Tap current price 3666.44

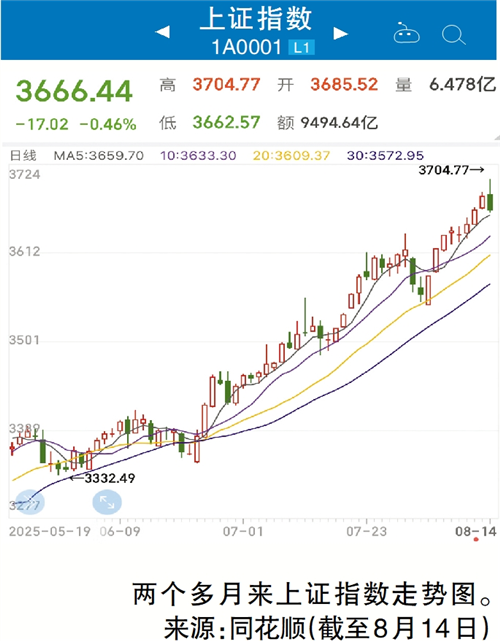click(74, 91)
